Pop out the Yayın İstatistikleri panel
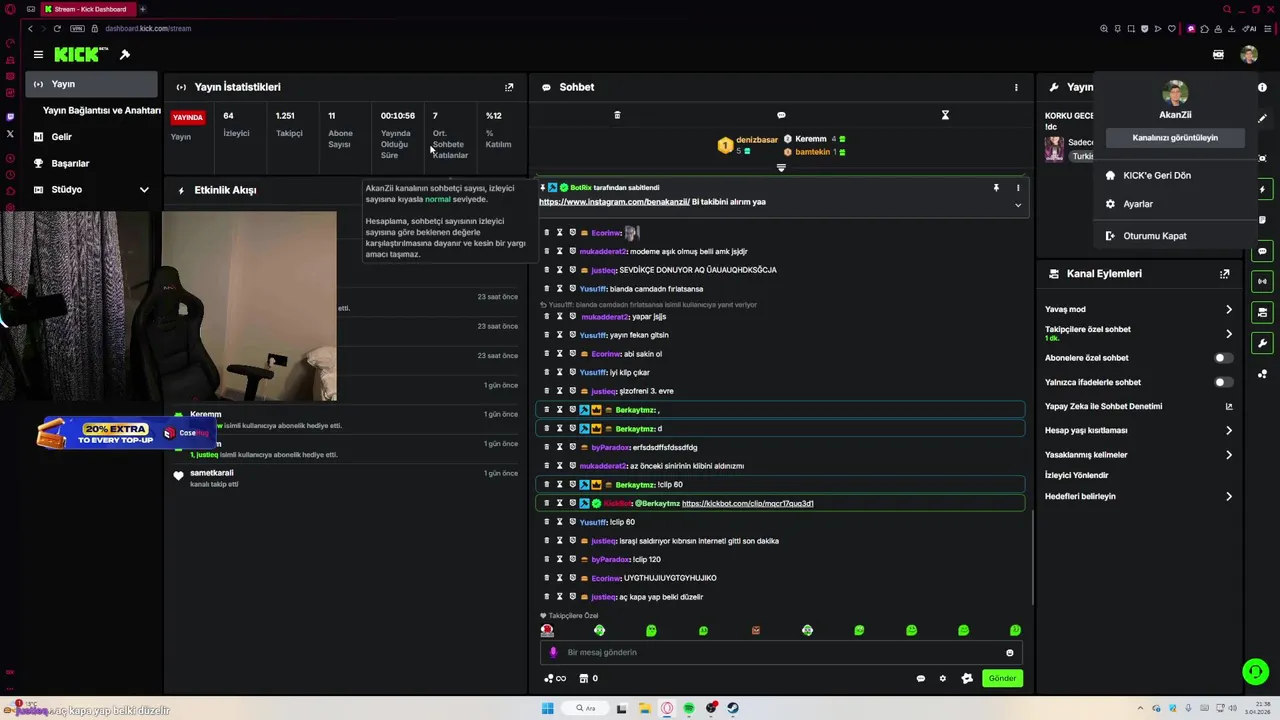Viewport: 1280px width, 720px height. [509, 87]
